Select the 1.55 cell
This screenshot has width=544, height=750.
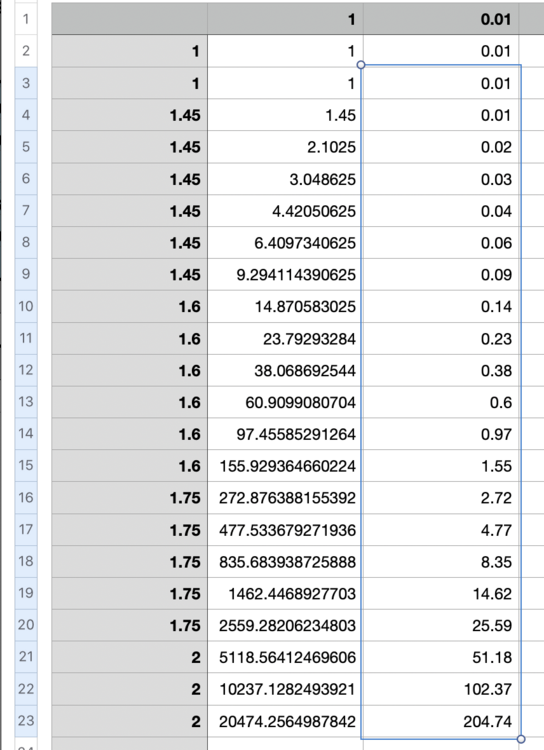(x=441, y=466)
